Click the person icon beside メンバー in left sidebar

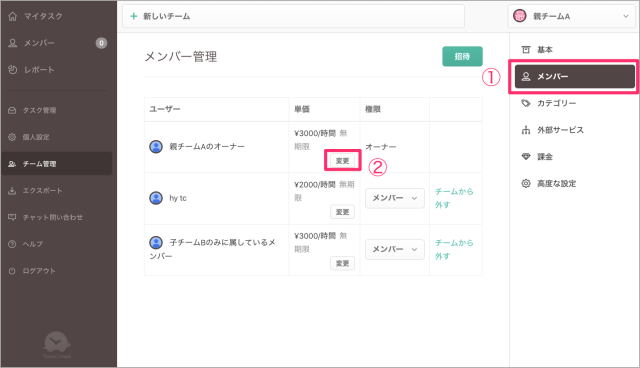13,43
